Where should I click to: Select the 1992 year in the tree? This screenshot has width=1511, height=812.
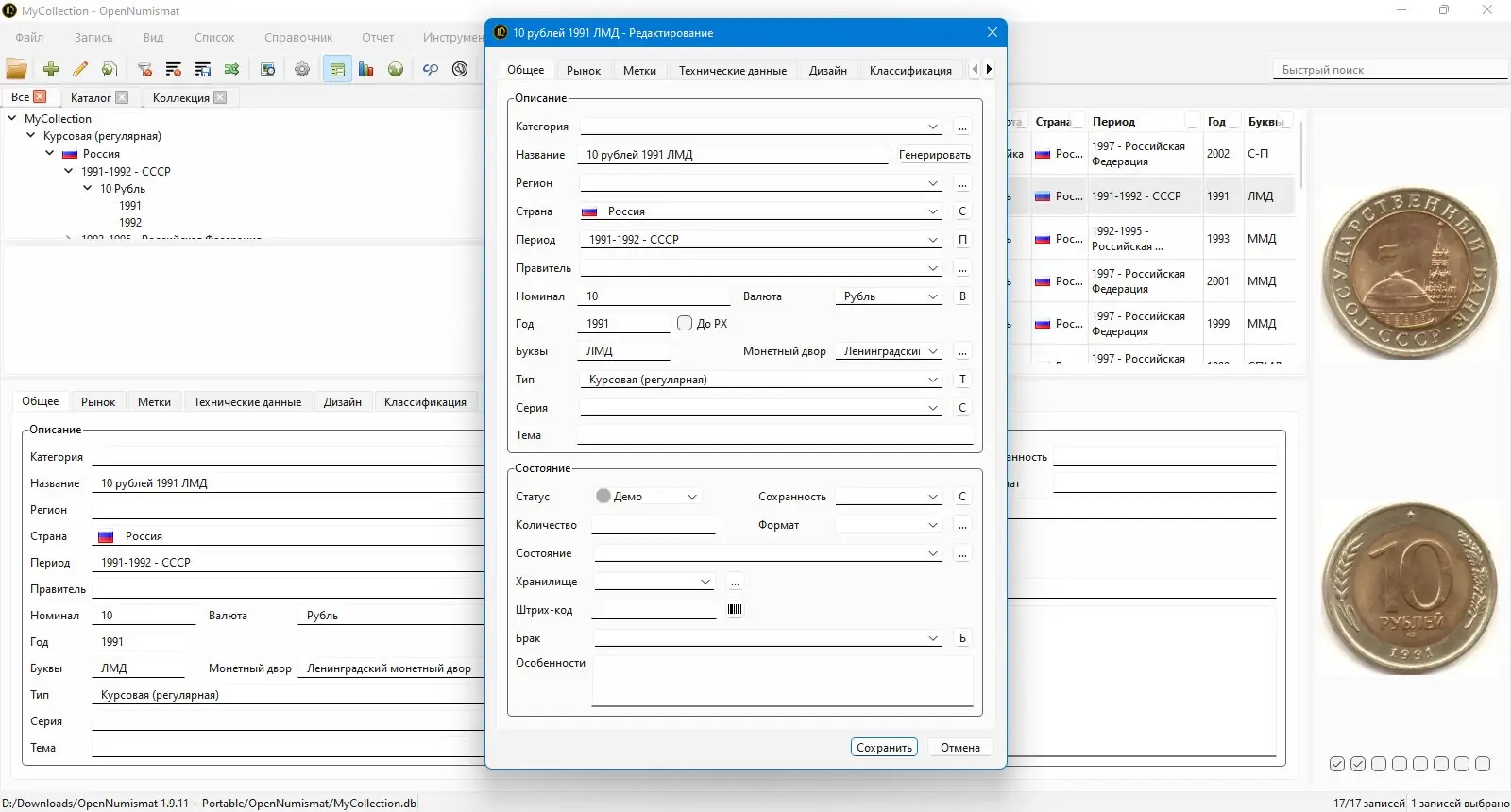(x=130, y=223)
